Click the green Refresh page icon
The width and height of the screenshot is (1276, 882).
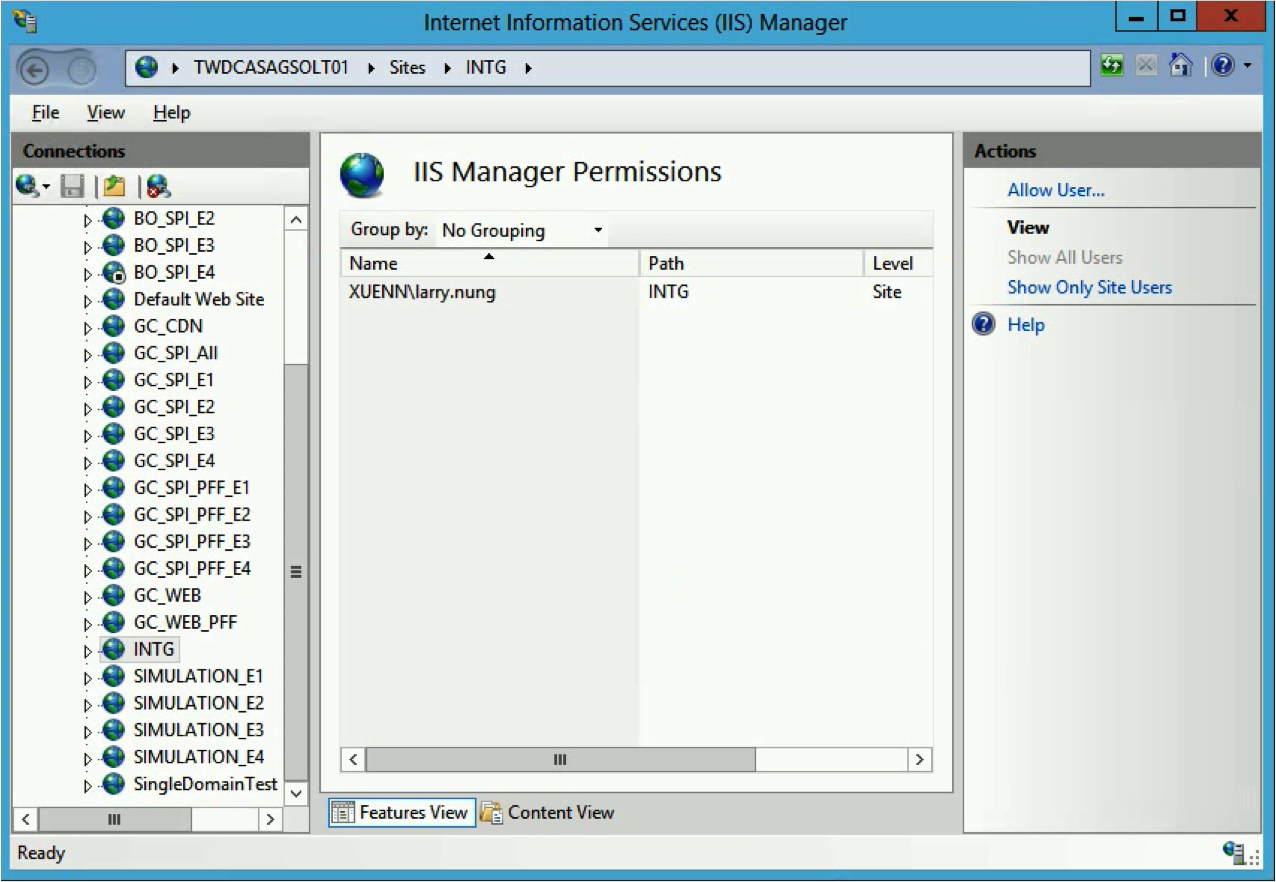tap(1112, 67)
